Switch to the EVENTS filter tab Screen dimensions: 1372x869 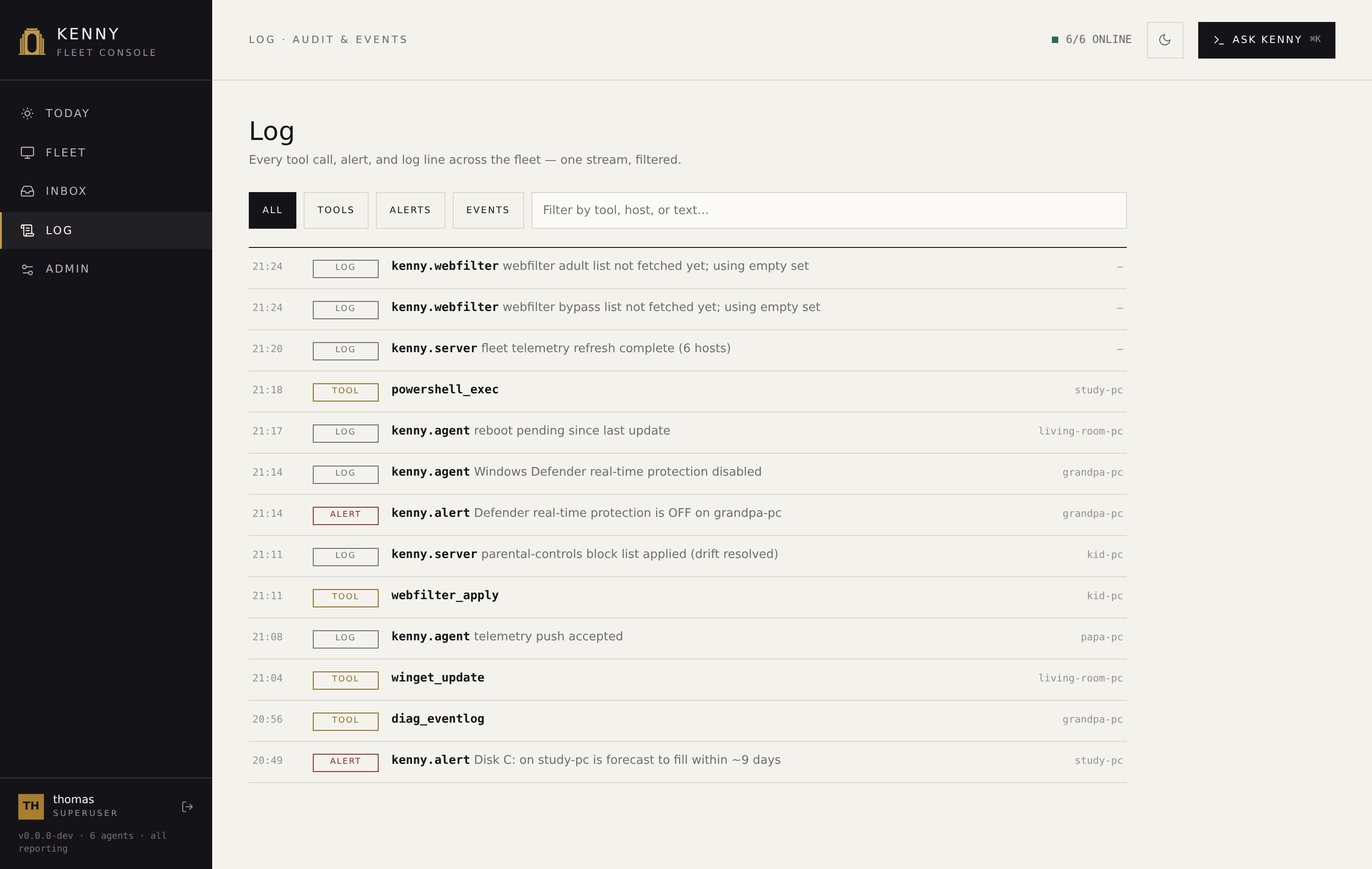[488, 210]
